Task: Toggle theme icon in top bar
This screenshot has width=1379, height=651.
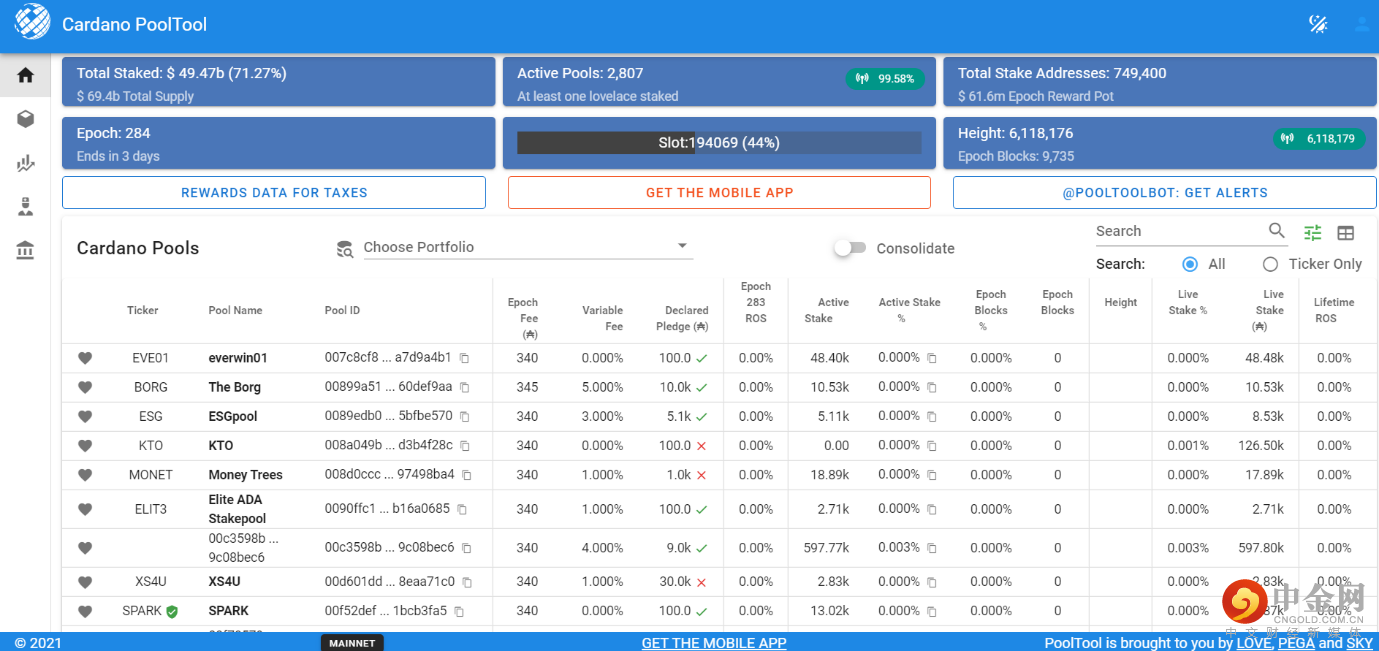Action: tap(1318, 24)
